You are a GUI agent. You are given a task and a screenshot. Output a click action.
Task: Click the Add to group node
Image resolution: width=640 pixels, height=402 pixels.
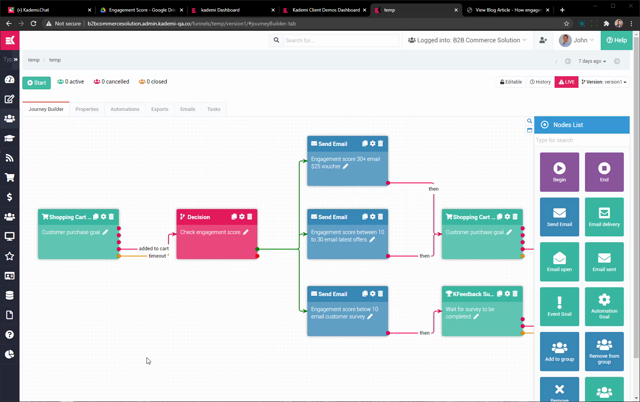(x=559, y=350)
